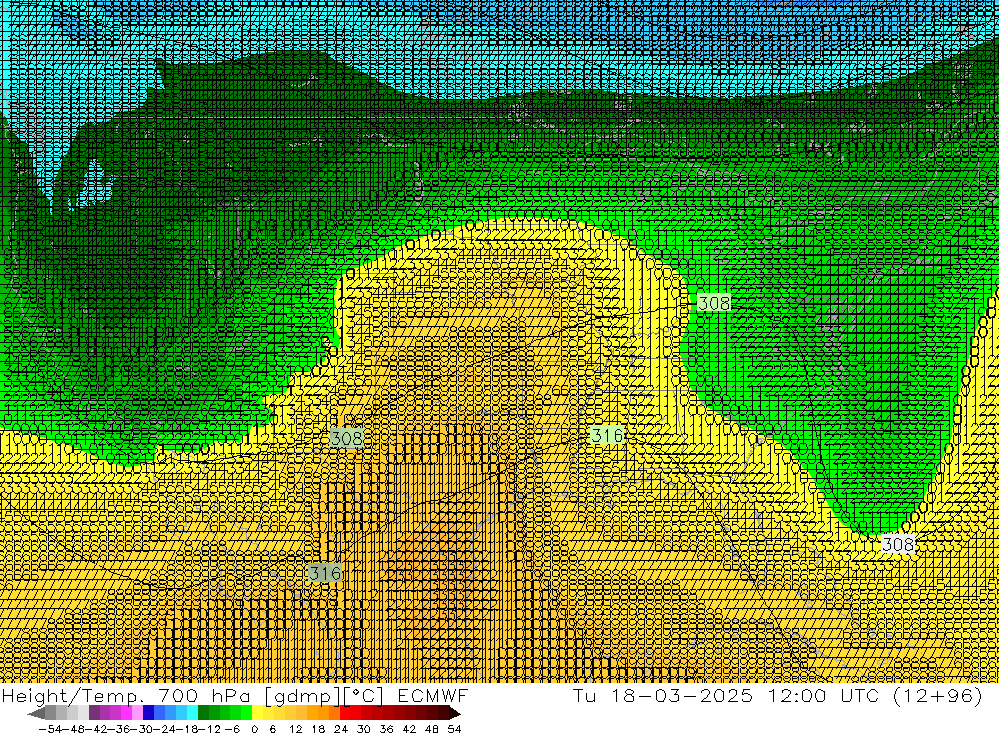Click the '[gdmp]' unit text
The image size is (1000, 733).
[x=304, y=695]
